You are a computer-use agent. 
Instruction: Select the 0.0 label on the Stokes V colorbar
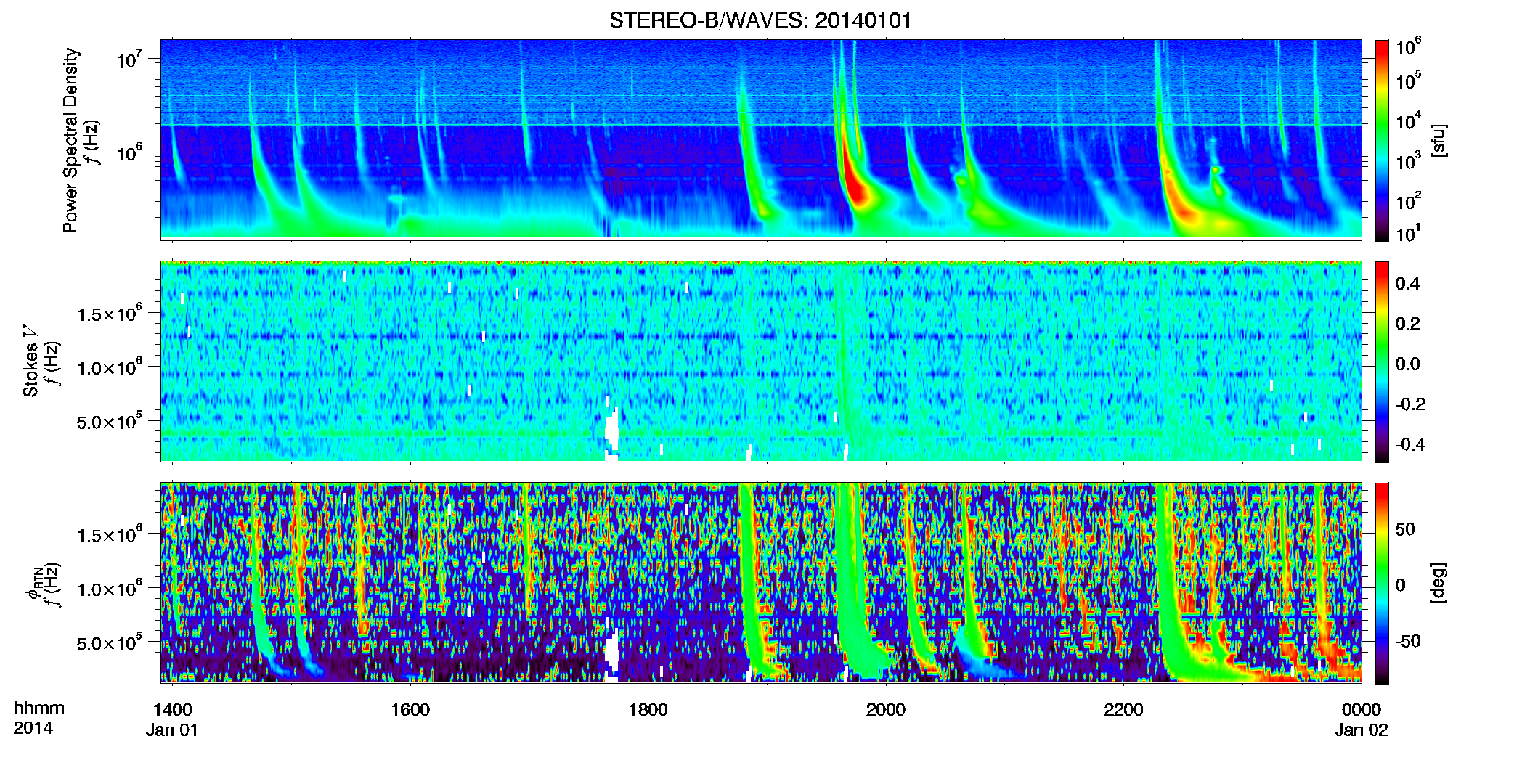1407,364
